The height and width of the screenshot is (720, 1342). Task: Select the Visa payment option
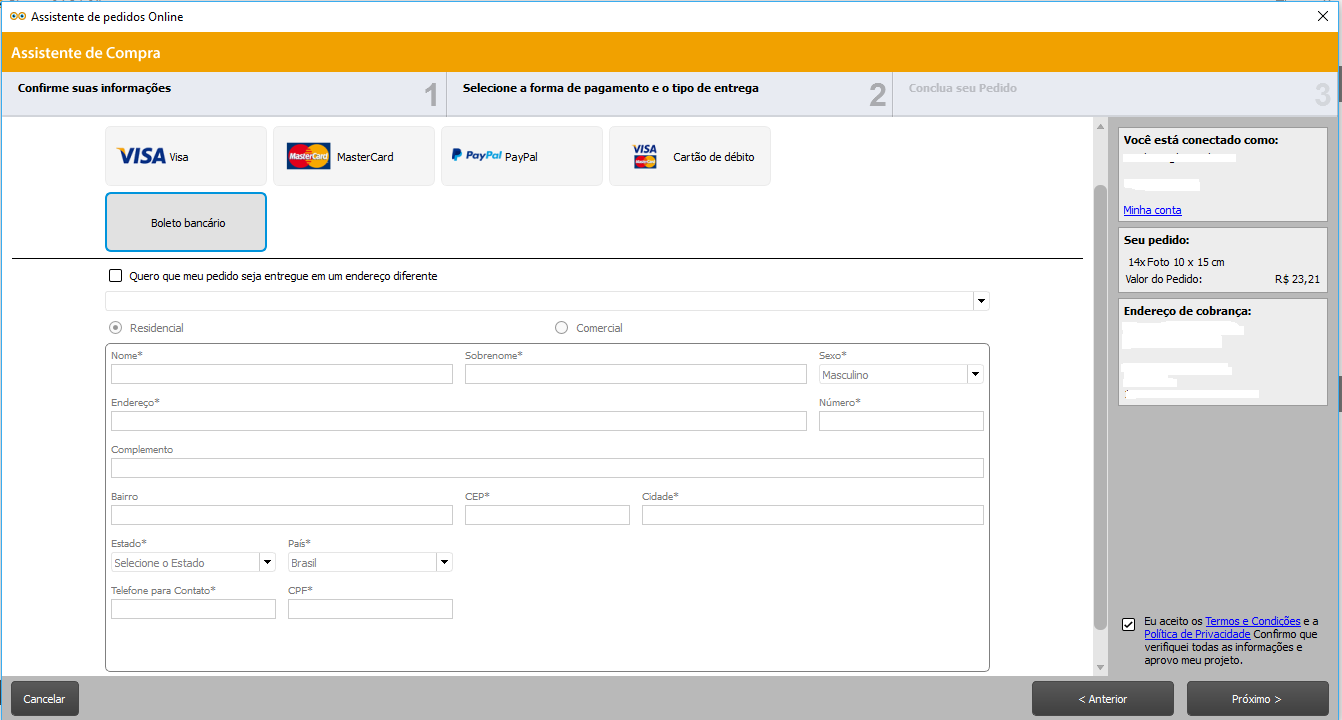click(x=186, y=156)
